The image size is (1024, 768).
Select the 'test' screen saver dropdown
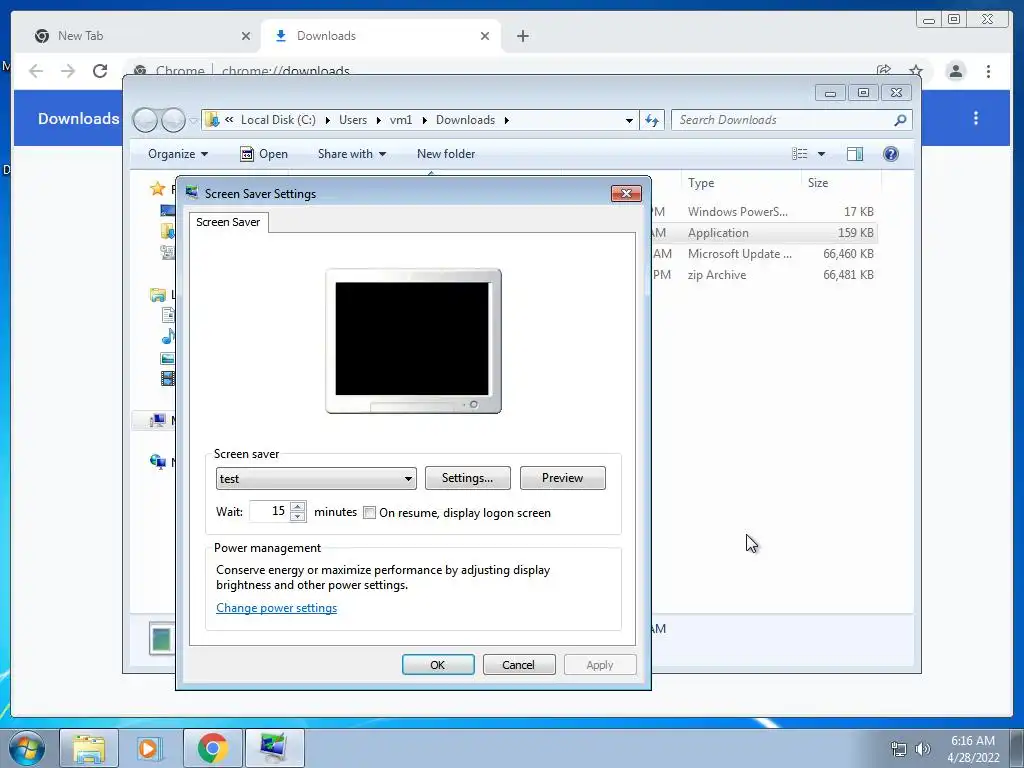coord(316,479)
